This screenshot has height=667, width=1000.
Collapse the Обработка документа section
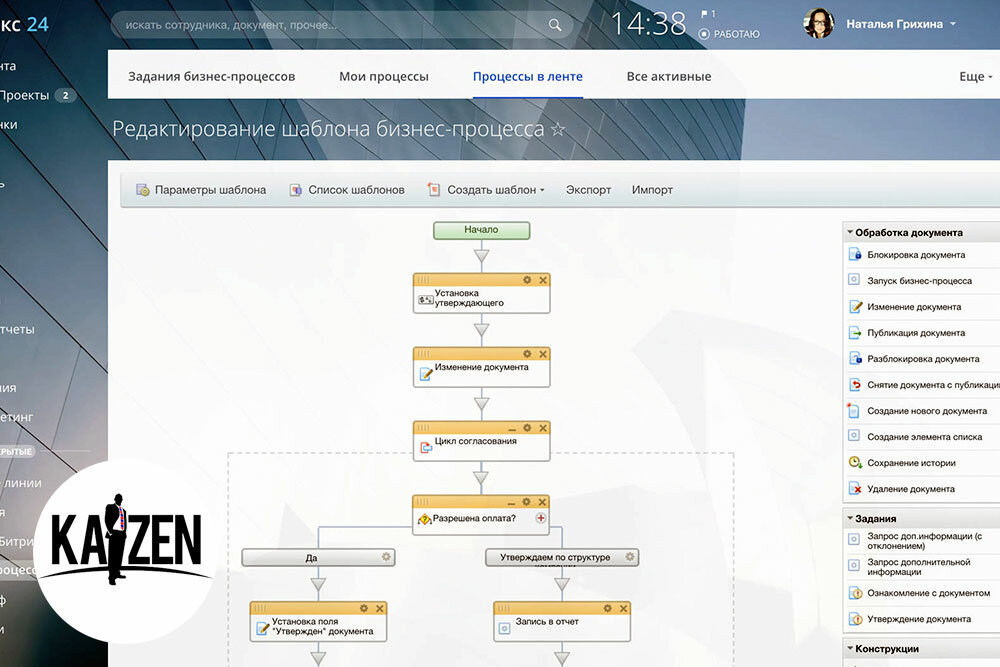pyautogui.click(x=850, y=232)
